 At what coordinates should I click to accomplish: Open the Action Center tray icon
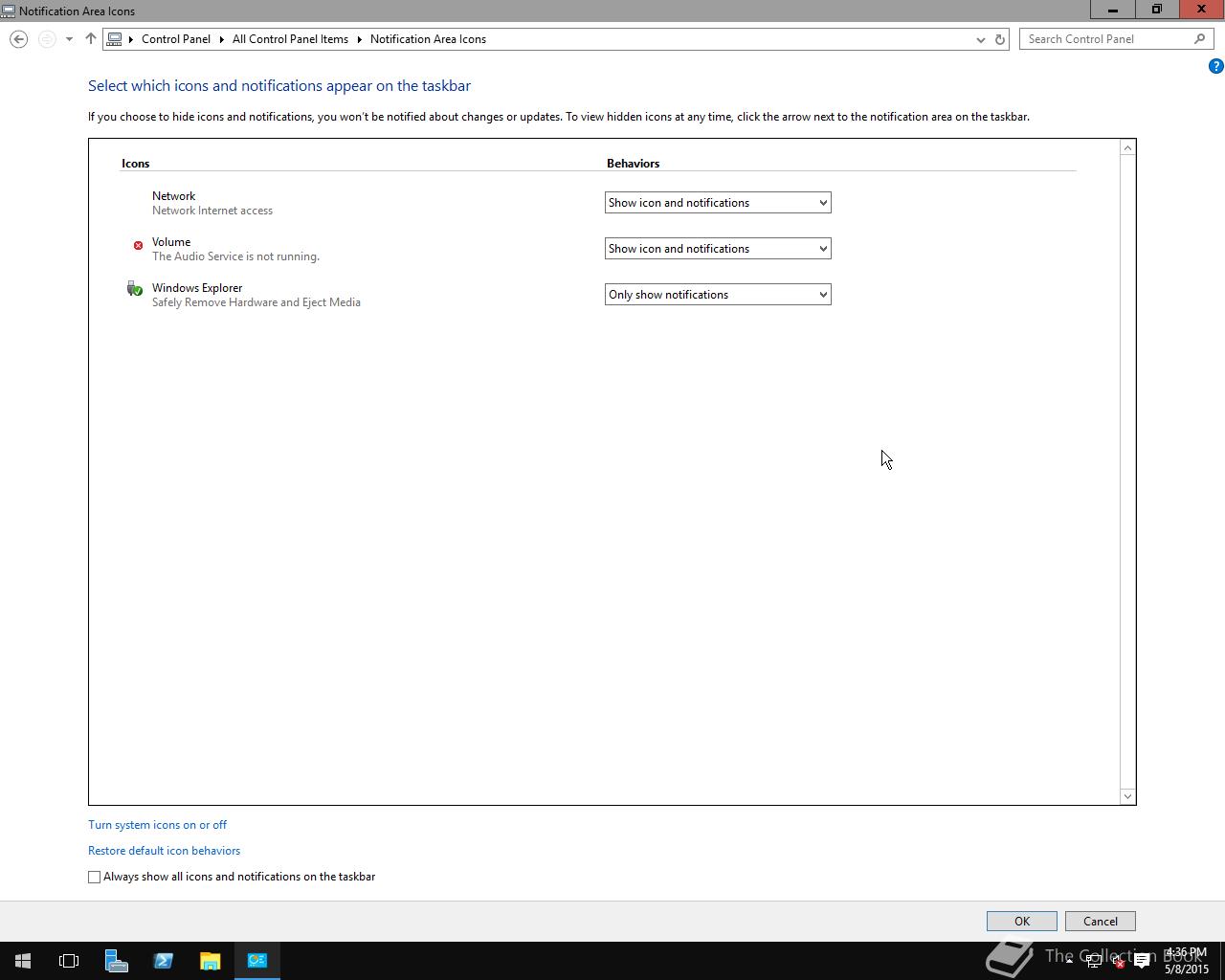tap(1142, 961)
